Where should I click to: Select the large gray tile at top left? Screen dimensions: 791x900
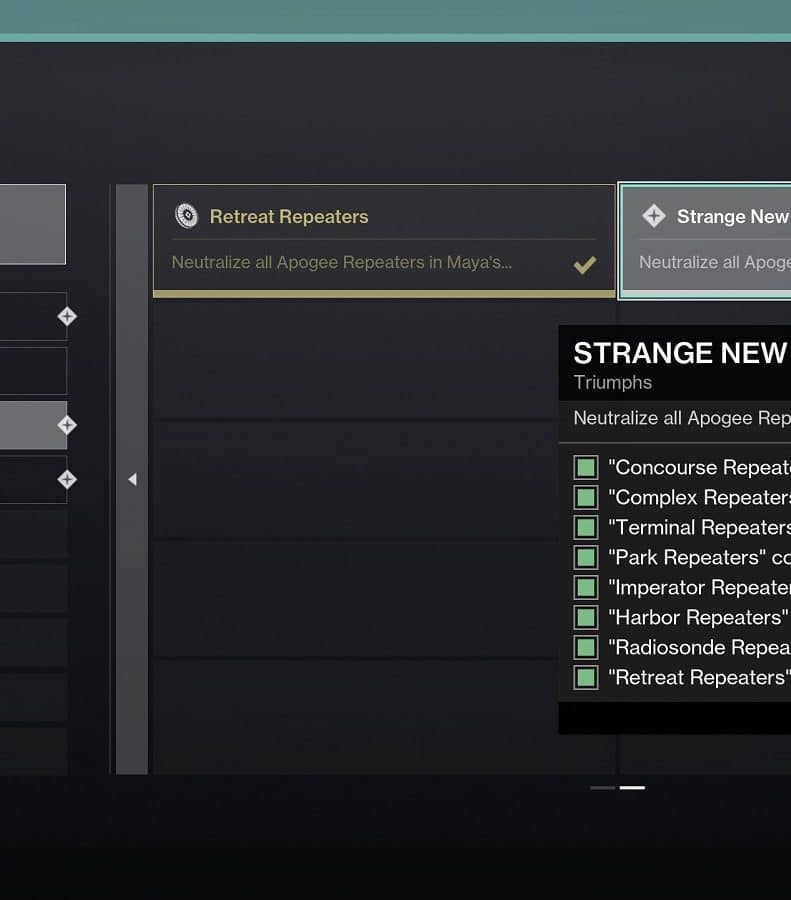tap(33, 224)
